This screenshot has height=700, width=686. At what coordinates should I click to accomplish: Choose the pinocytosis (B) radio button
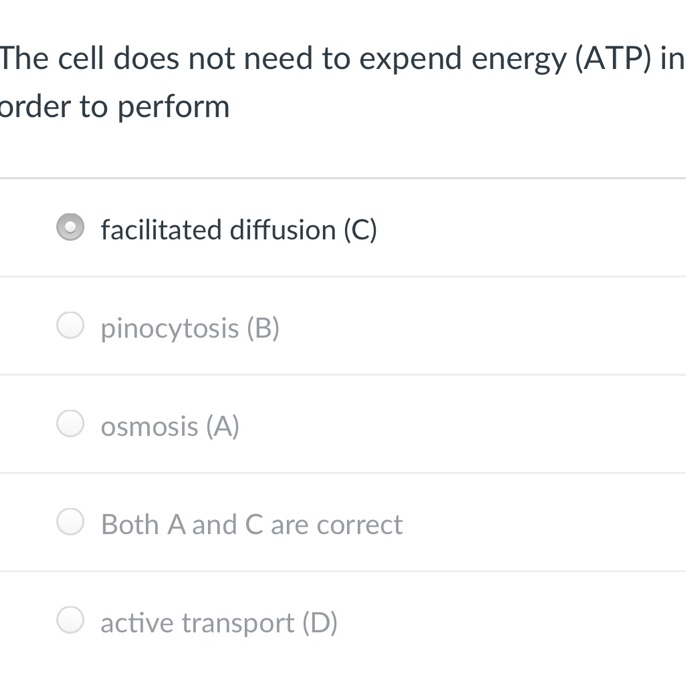pos(70,327)
